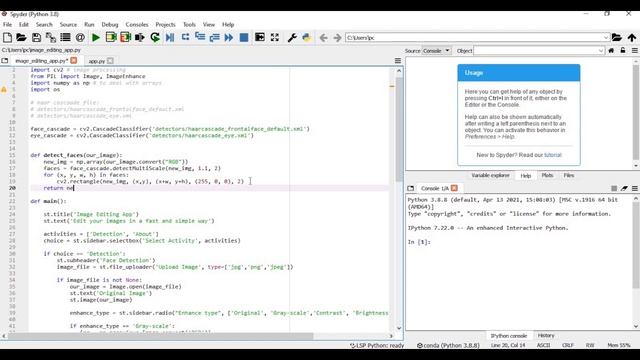Expand the Object combo box arrow
The image size is (640, 360).
coord(601,51)
